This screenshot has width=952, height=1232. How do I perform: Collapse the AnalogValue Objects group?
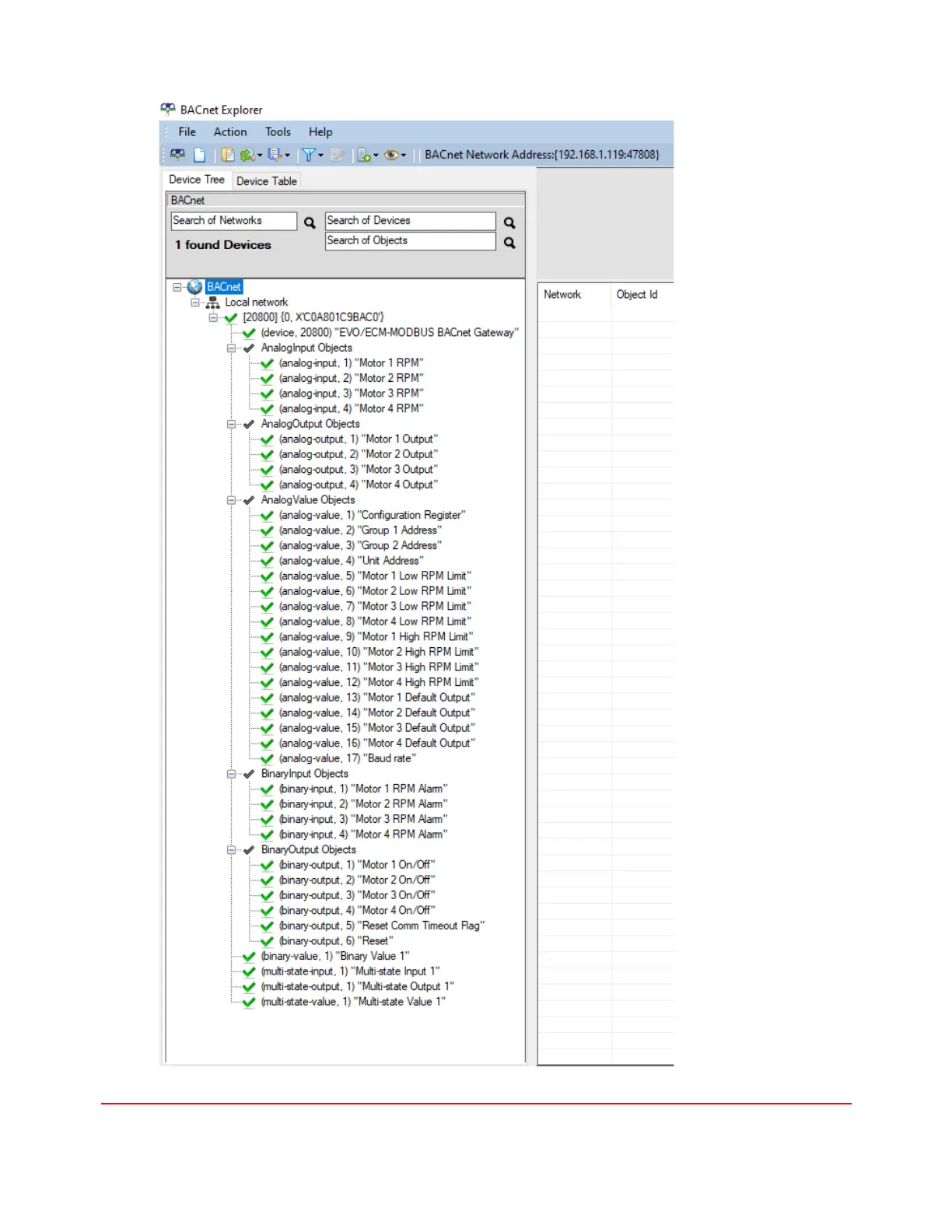231,500
